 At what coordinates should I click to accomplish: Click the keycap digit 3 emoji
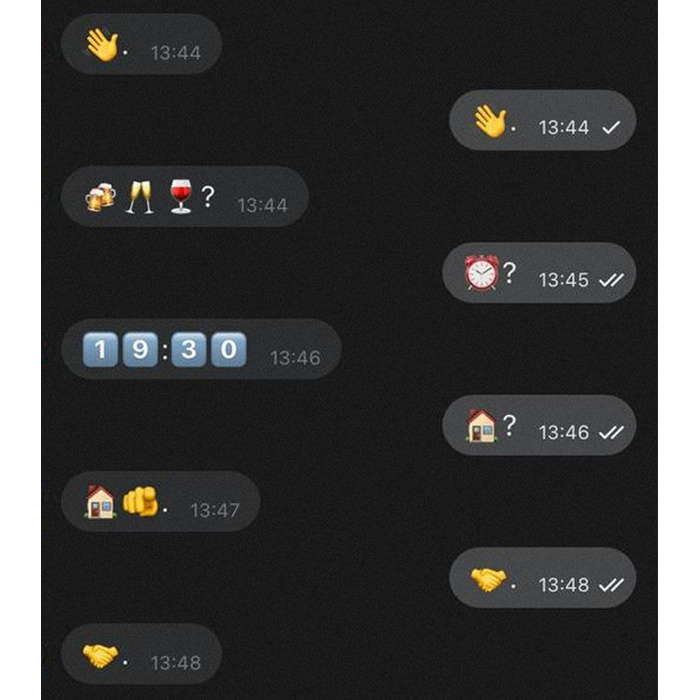coord(189,349)
